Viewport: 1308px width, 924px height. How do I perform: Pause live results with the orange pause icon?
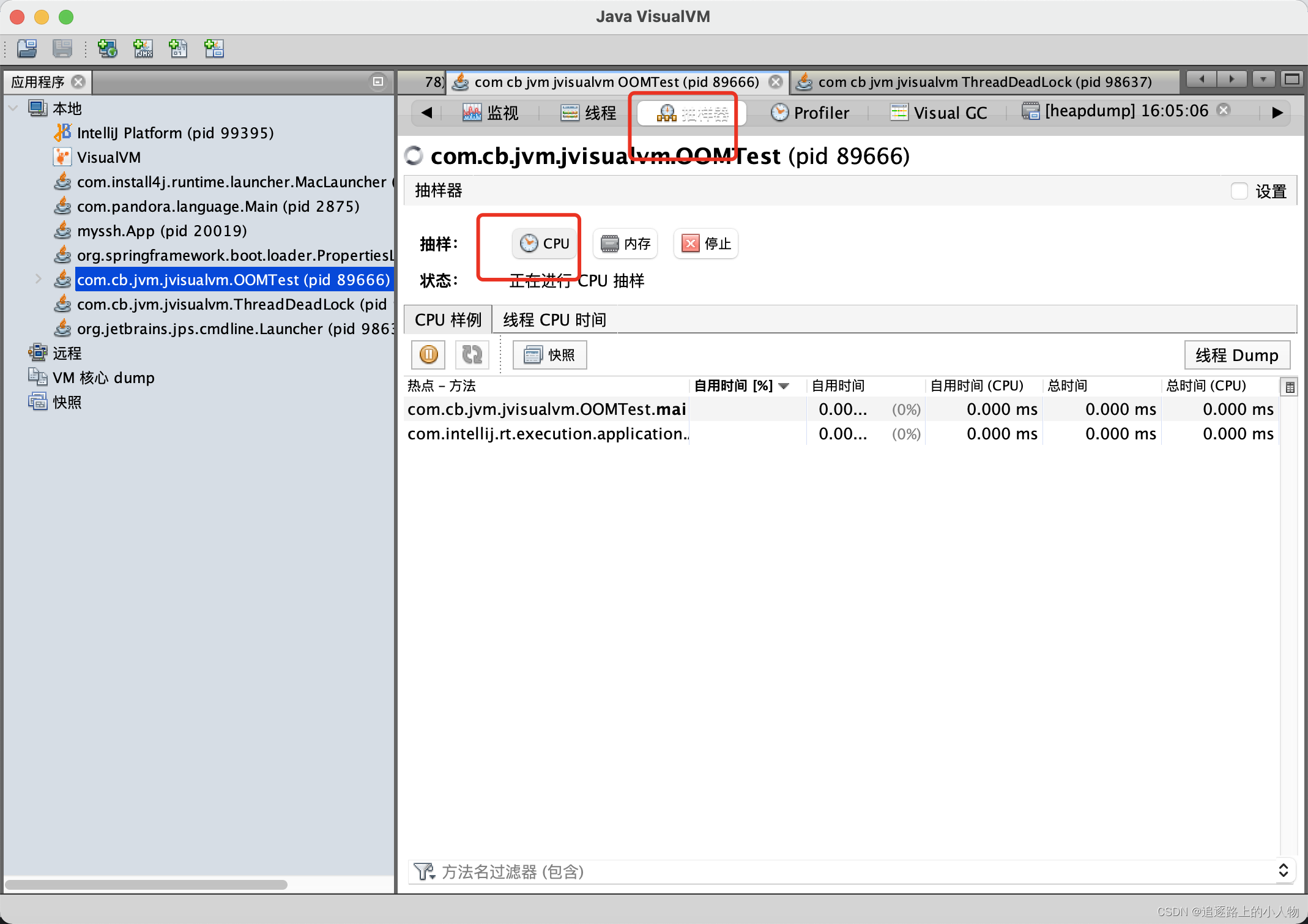428,354
